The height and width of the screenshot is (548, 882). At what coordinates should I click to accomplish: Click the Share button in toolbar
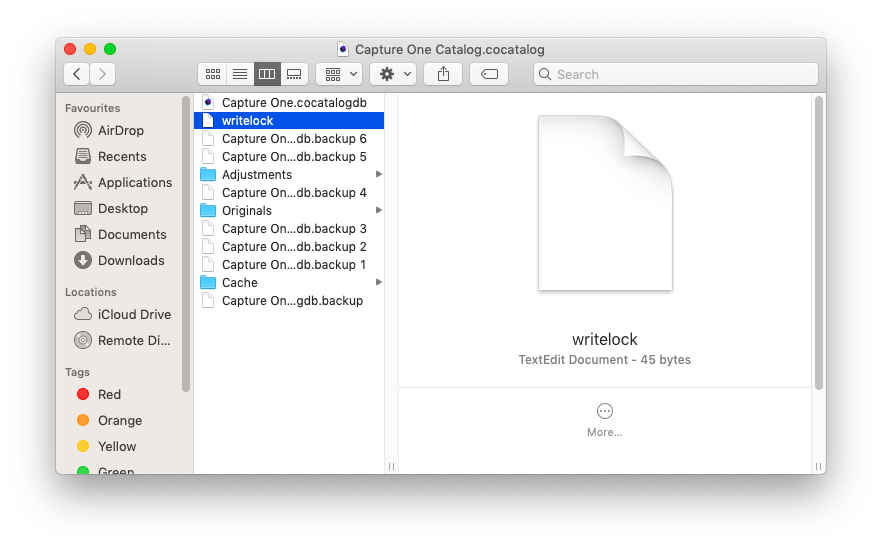[x=443, y=74]
